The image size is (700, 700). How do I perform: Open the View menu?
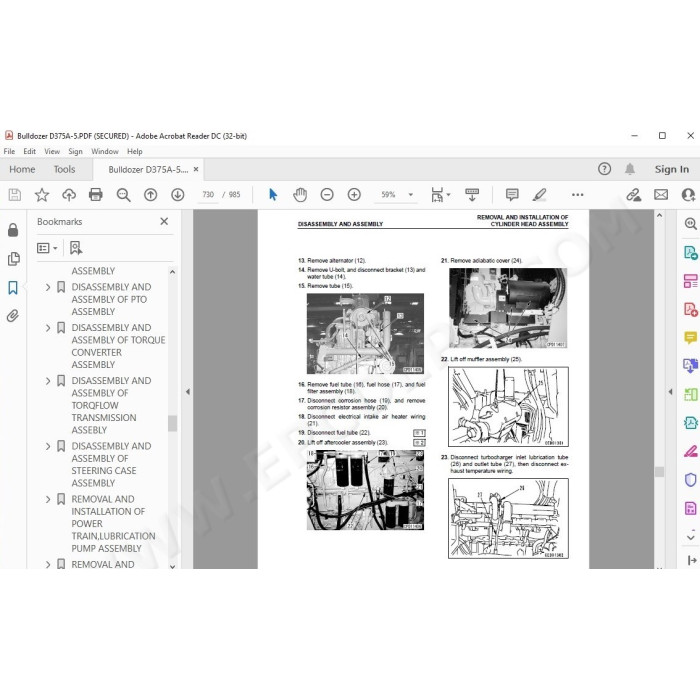coord(52,151)
